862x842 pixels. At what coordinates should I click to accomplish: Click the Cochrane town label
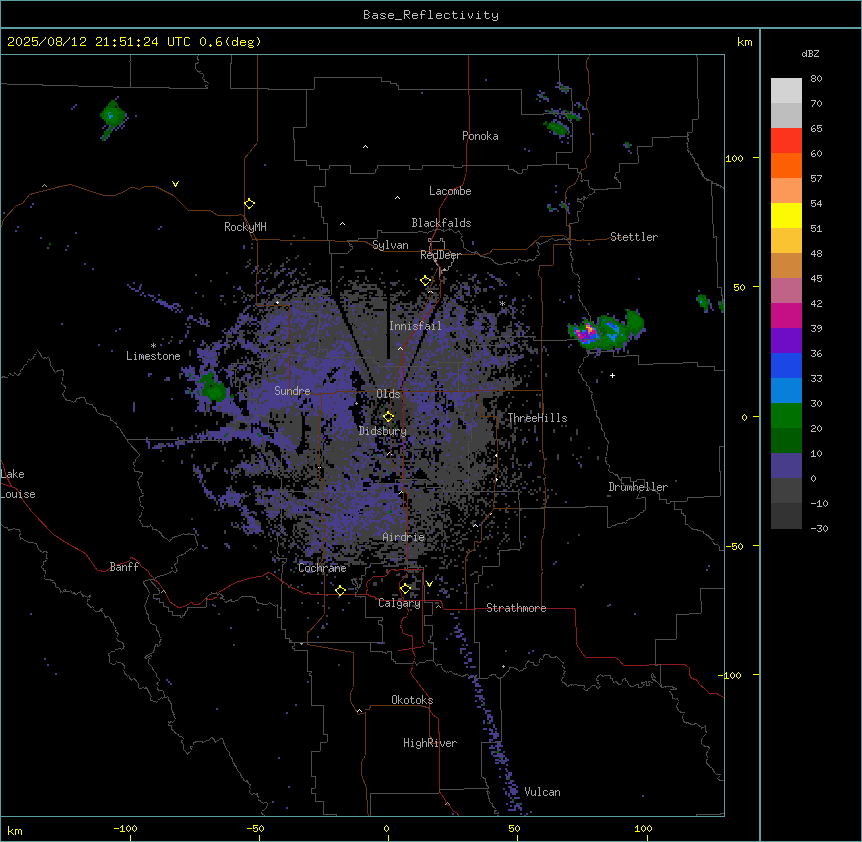click(322, 568)
